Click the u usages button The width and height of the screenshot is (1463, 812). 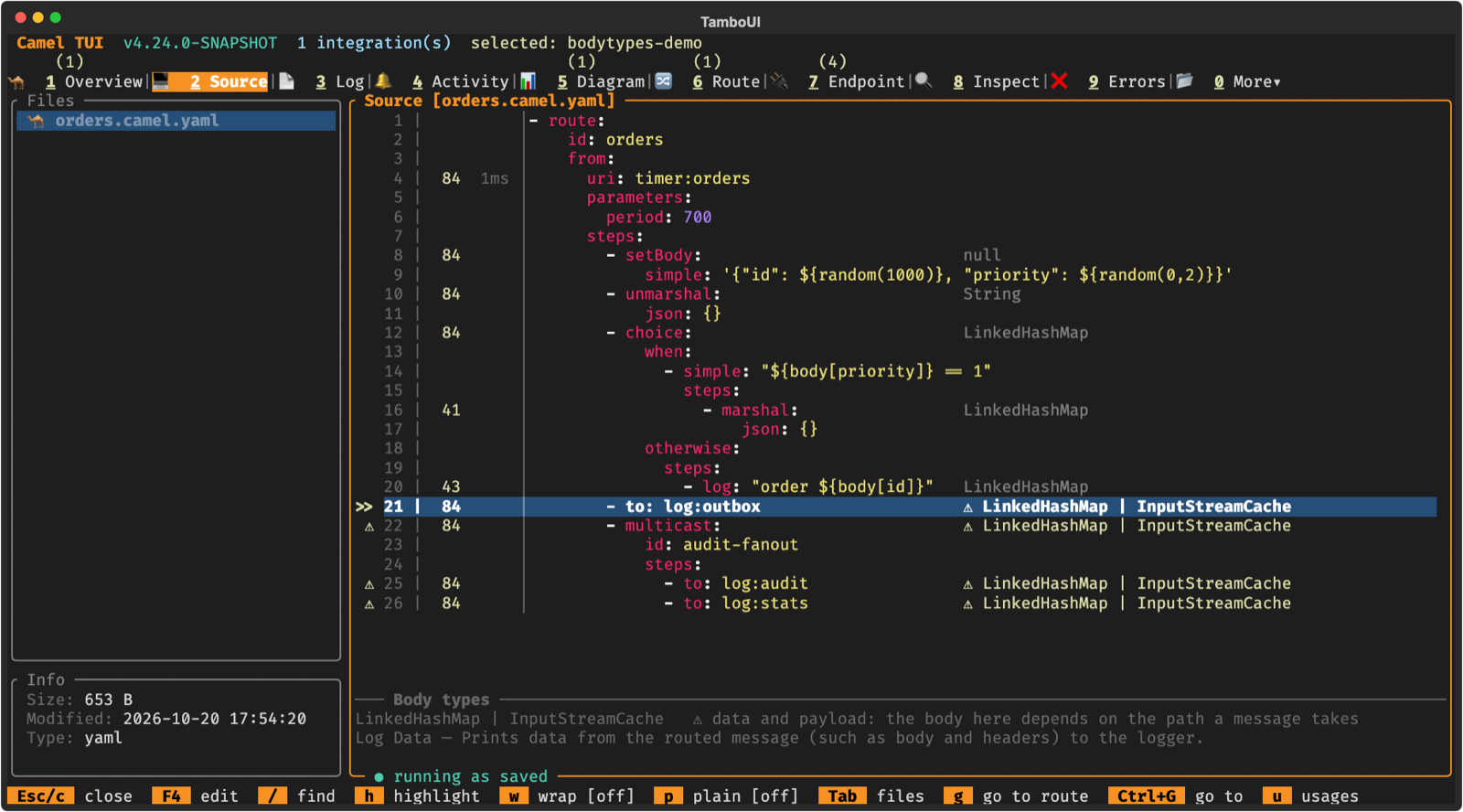click(x=1310, y=796)
